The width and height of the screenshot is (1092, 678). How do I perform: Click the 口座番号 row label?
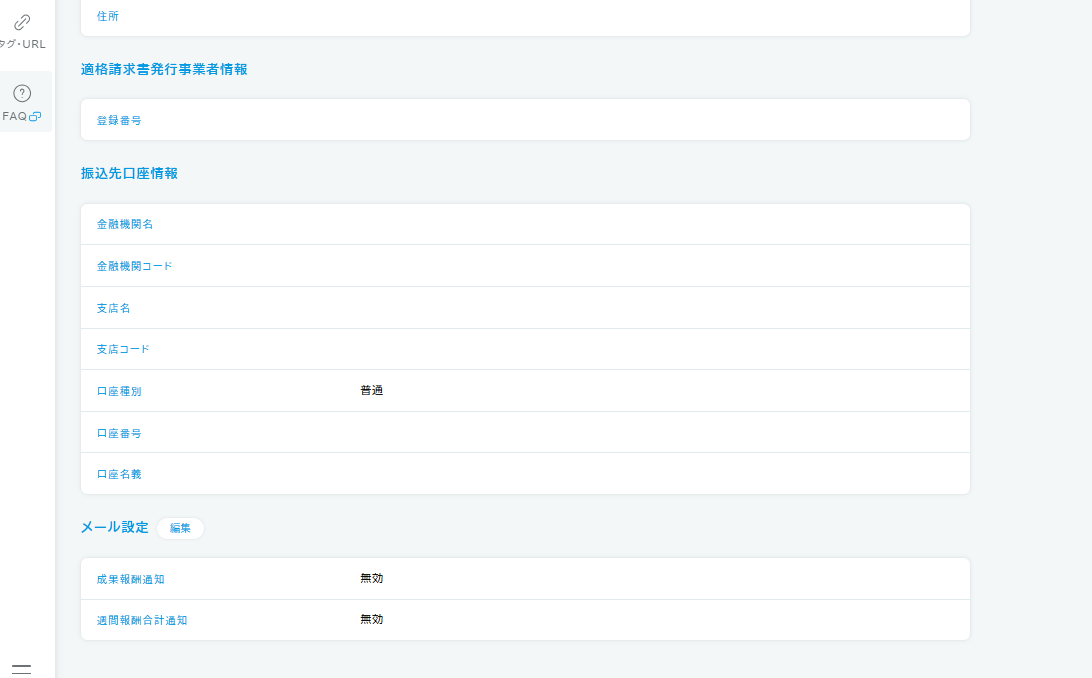click(119, 433)
